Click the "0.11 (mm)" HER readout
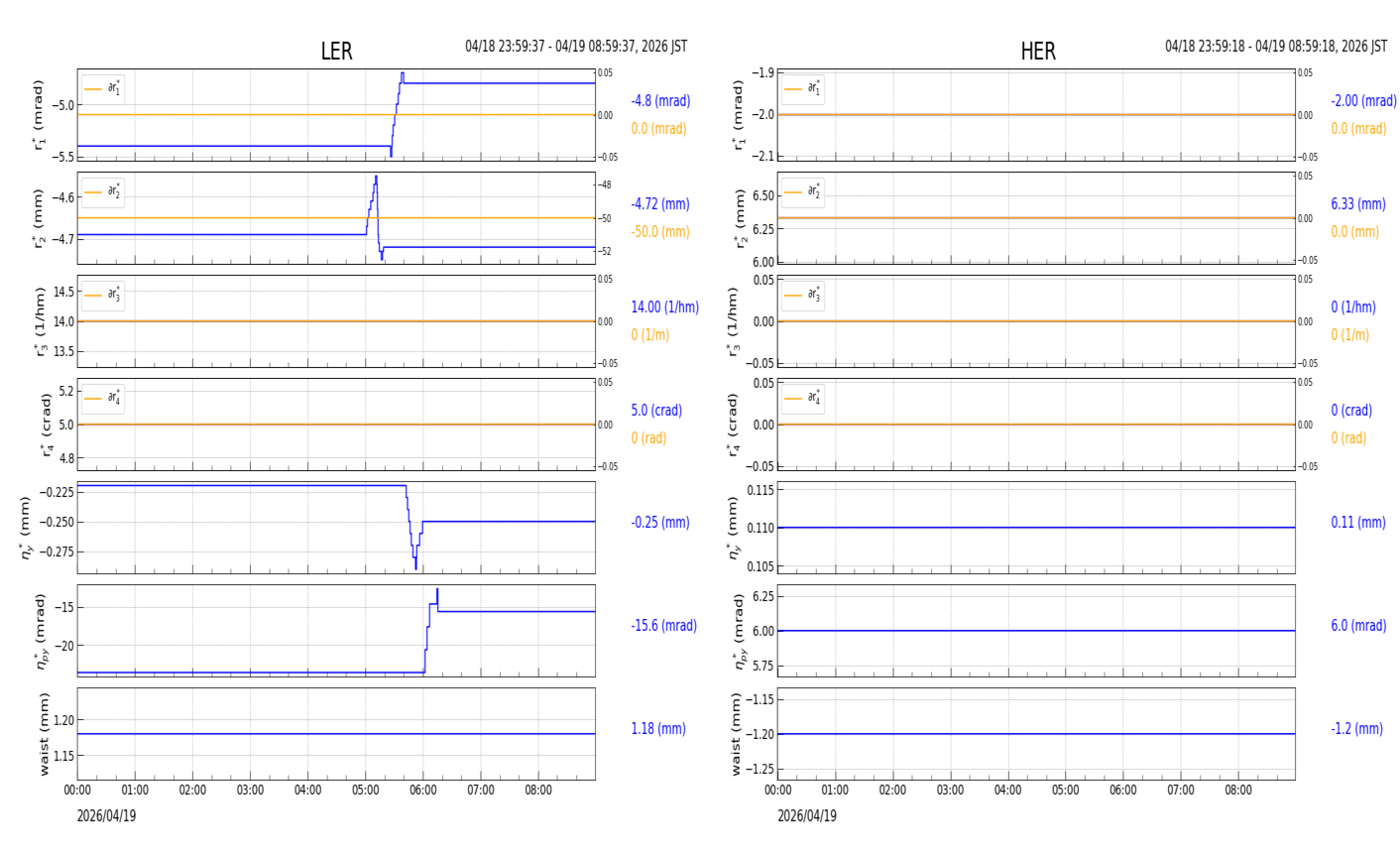 pyautogui.click(x=1358, y=523)
